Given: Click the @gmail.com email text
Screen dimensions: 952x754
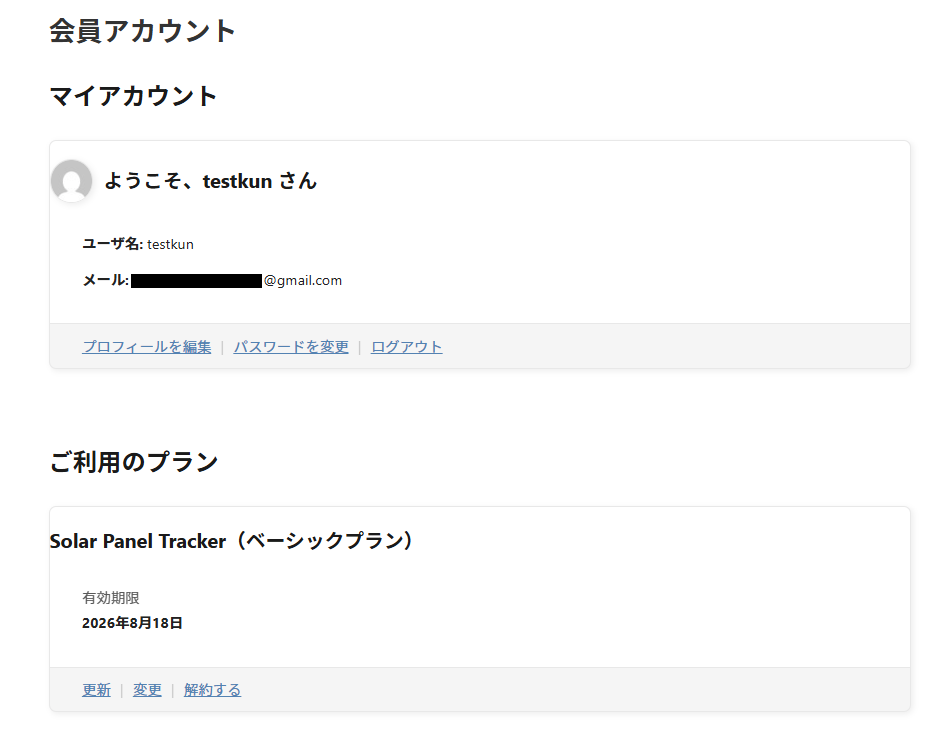Looking at the screenshot, I should coord(303,280).
